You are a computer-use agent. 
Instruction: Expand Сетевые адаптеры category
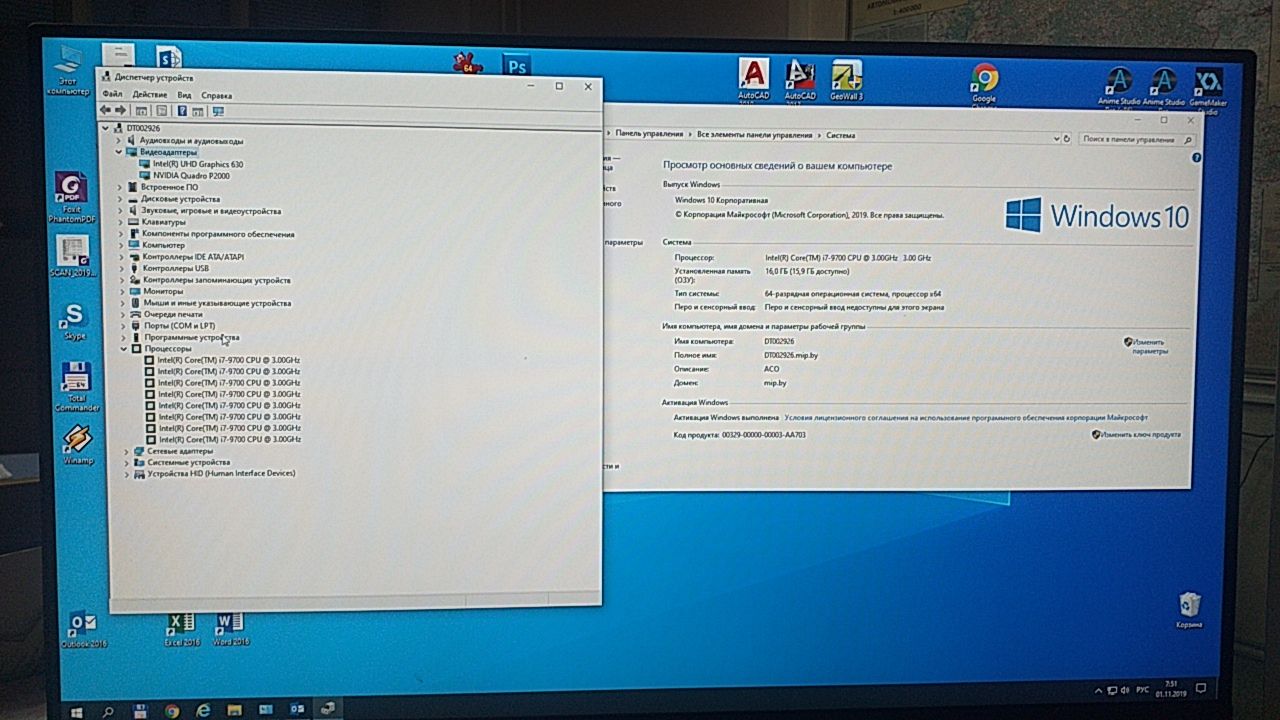point(126,451)
